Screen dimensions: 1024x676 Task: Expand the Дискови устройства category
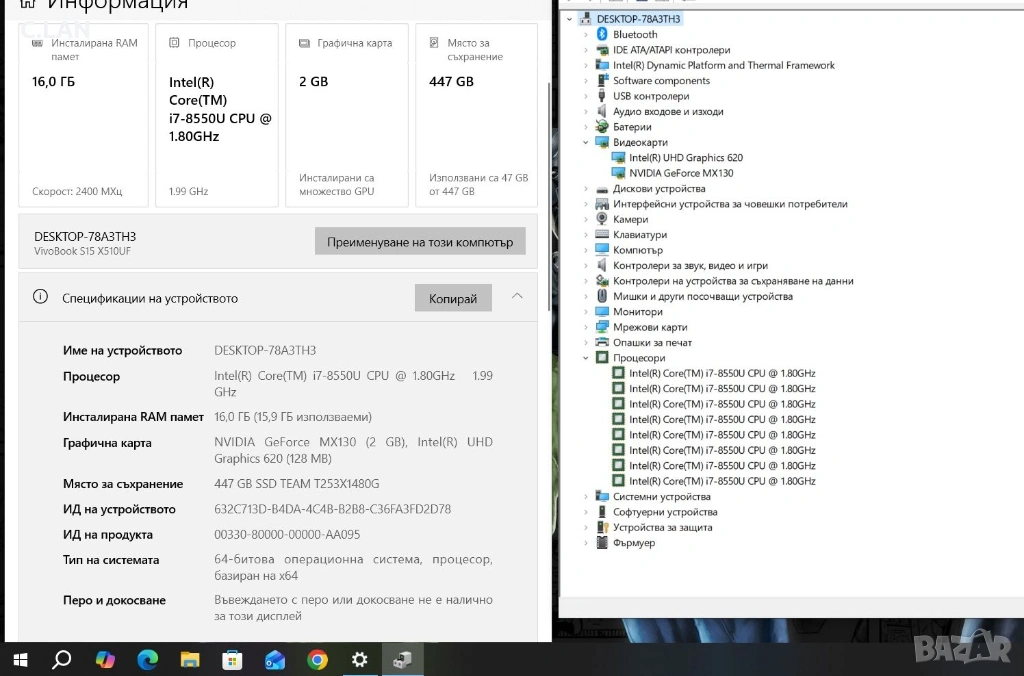[x=586, y=188]
